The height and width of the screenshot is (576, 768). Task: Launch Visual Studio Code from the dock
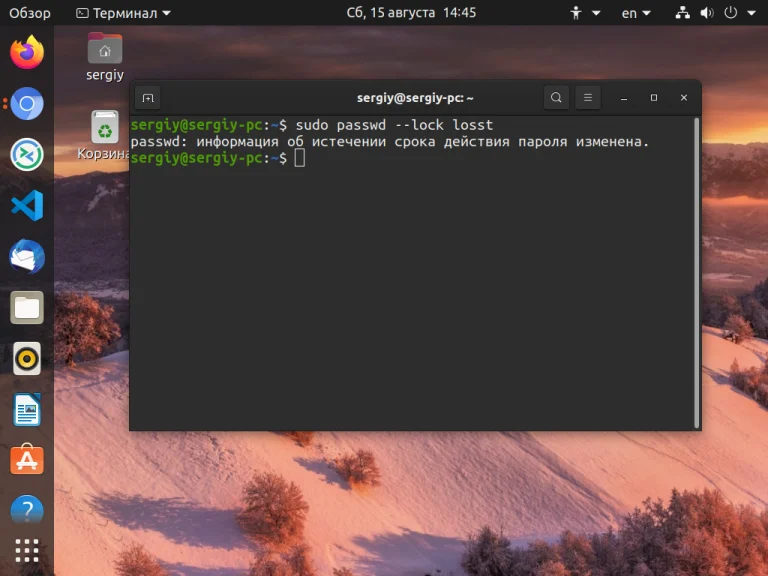click(x=27, y=206)
